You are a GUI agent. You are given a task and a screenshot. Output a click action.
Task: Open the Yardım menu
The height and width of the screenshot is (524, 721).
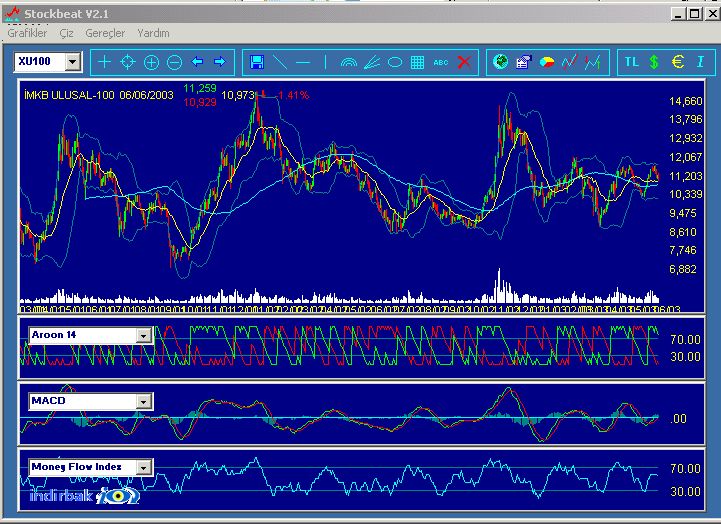point(153,33)
